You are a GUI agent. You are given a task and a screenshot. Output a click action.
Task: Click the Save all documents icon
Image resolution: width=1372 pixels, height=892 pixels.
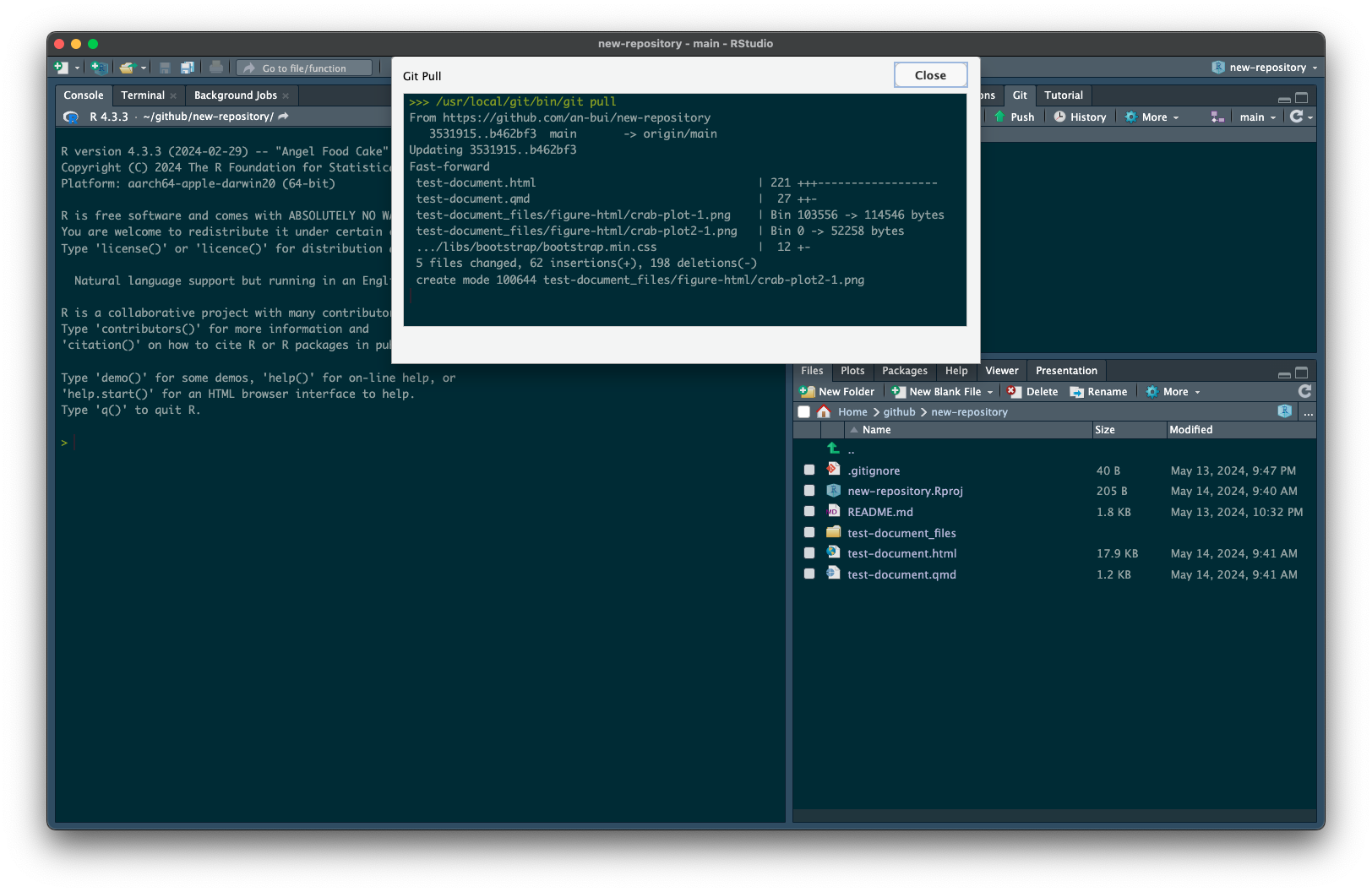coord(188,68)
